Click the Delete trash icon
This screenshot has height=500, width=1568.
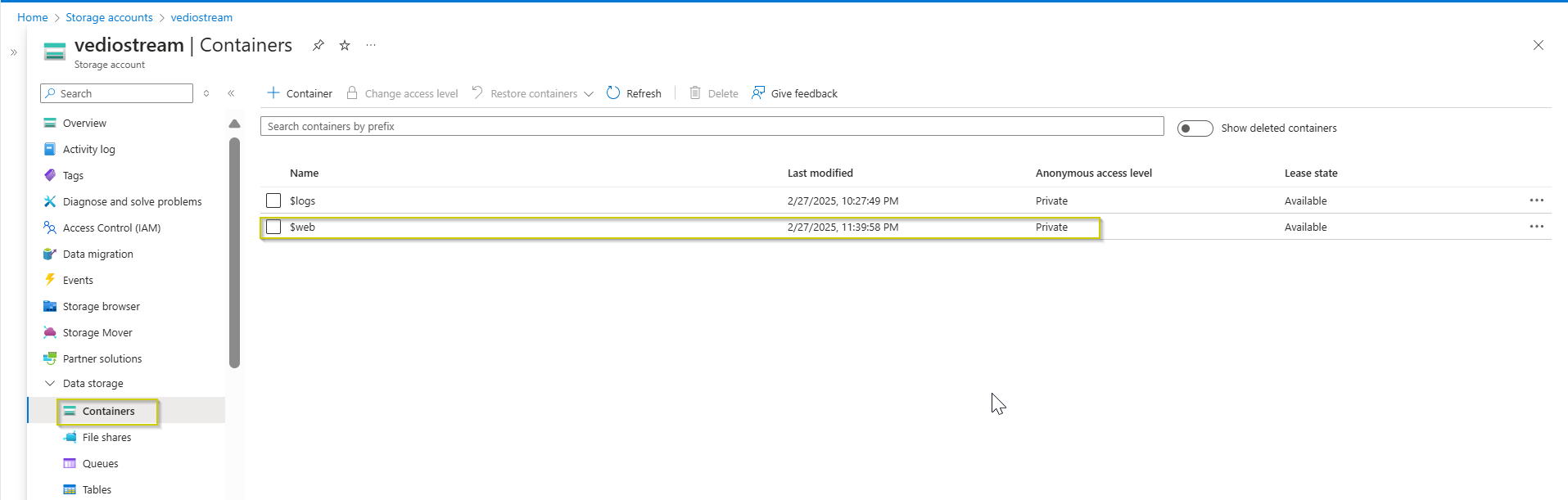(695, 92)
